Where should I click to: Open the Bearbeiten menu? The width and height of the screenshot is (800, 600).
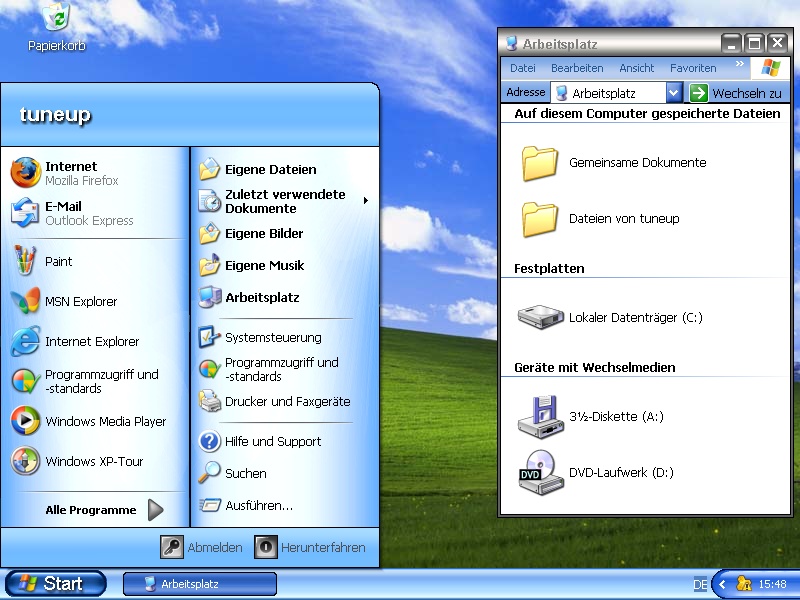click(577, 68)
